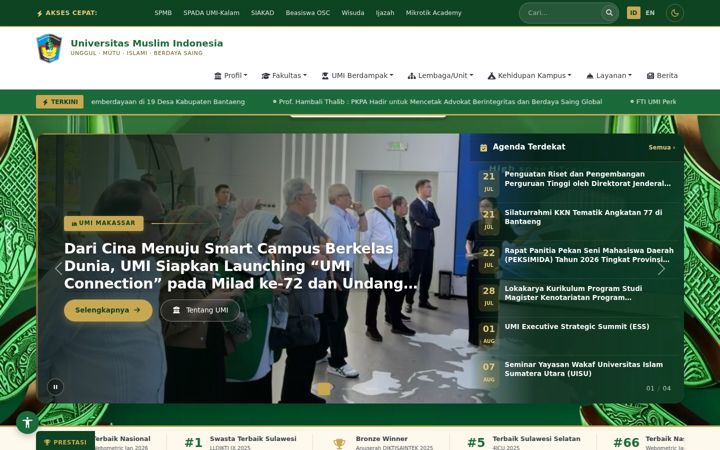Click the Selengkapnya button
Image resolution: width=720 pixels, height=450 pixels.
[108, 310]
